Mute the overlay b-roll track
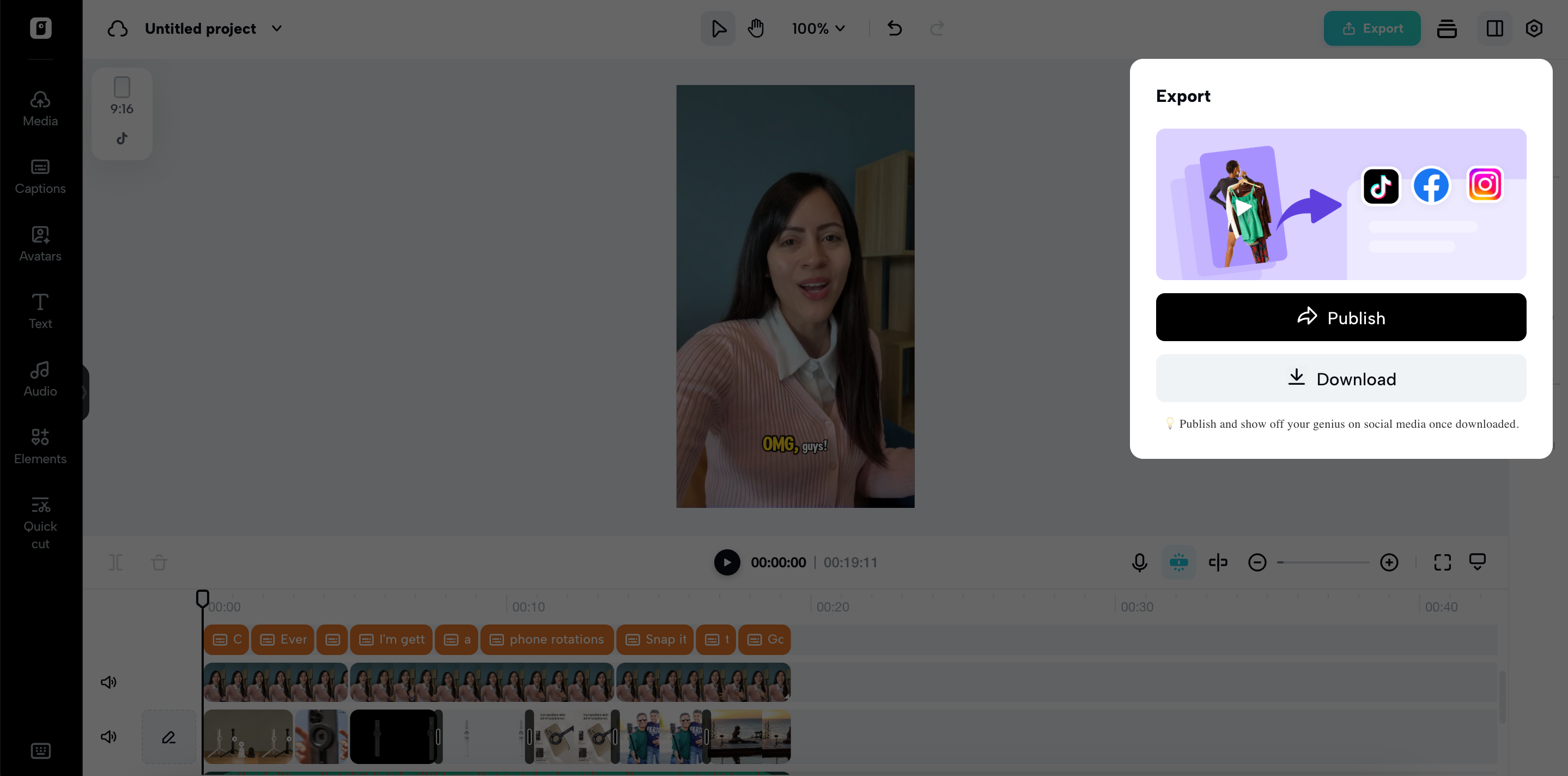This screenshot has height=776, width=1568. (108, 736)
